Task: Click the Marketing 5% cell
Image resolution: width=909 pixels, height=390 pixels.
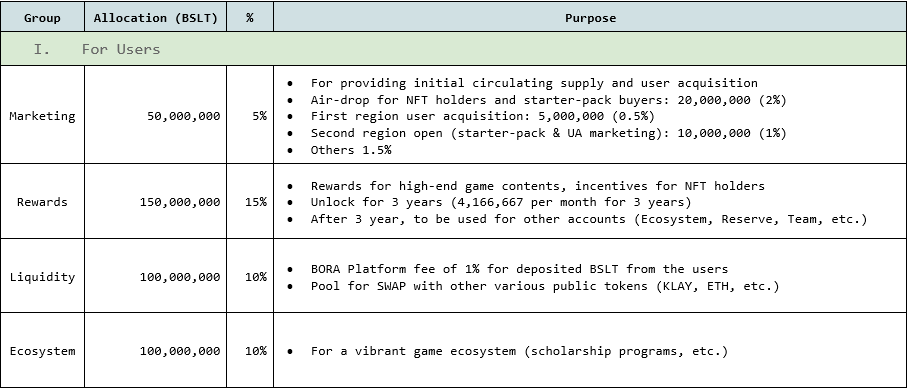Action: [x=250, y=115]
